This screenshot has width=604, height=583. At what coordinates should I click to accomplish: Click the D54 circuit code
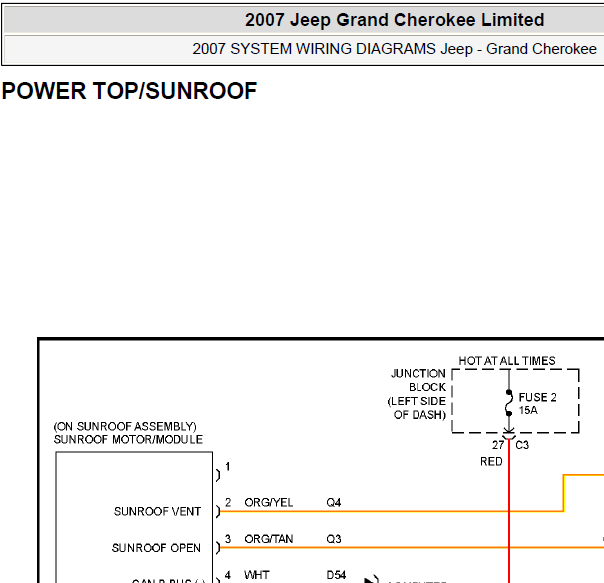(336, 575)
